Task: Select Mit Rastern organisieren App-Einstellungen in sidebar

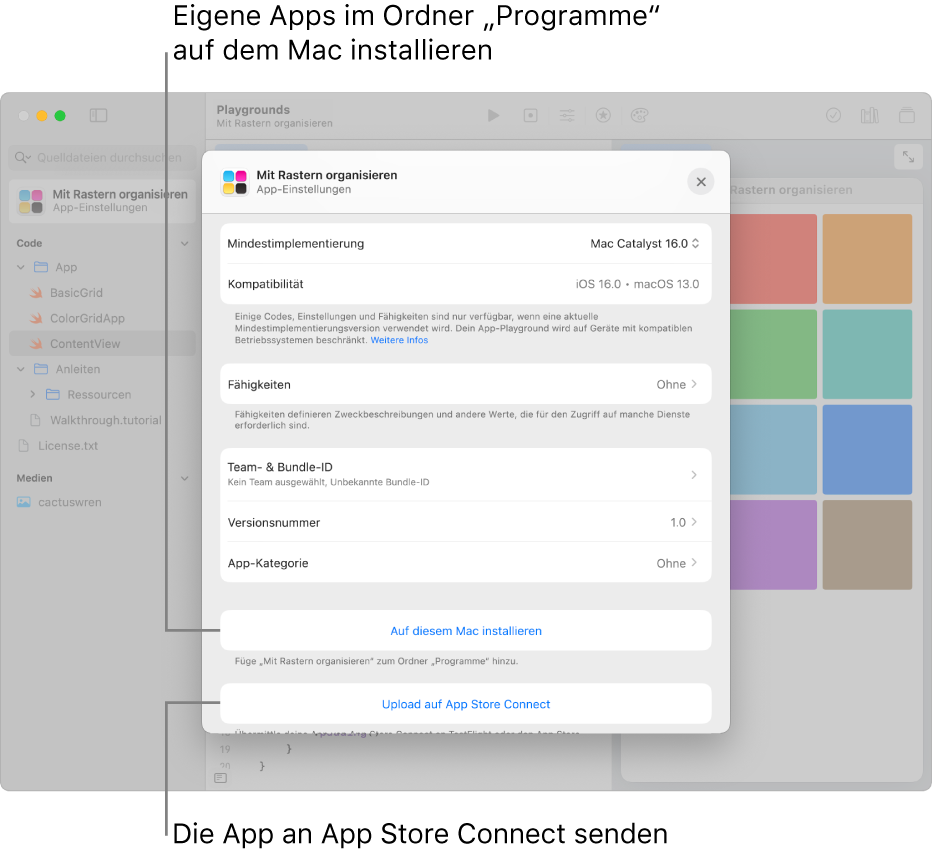Action: click(102, 201)
